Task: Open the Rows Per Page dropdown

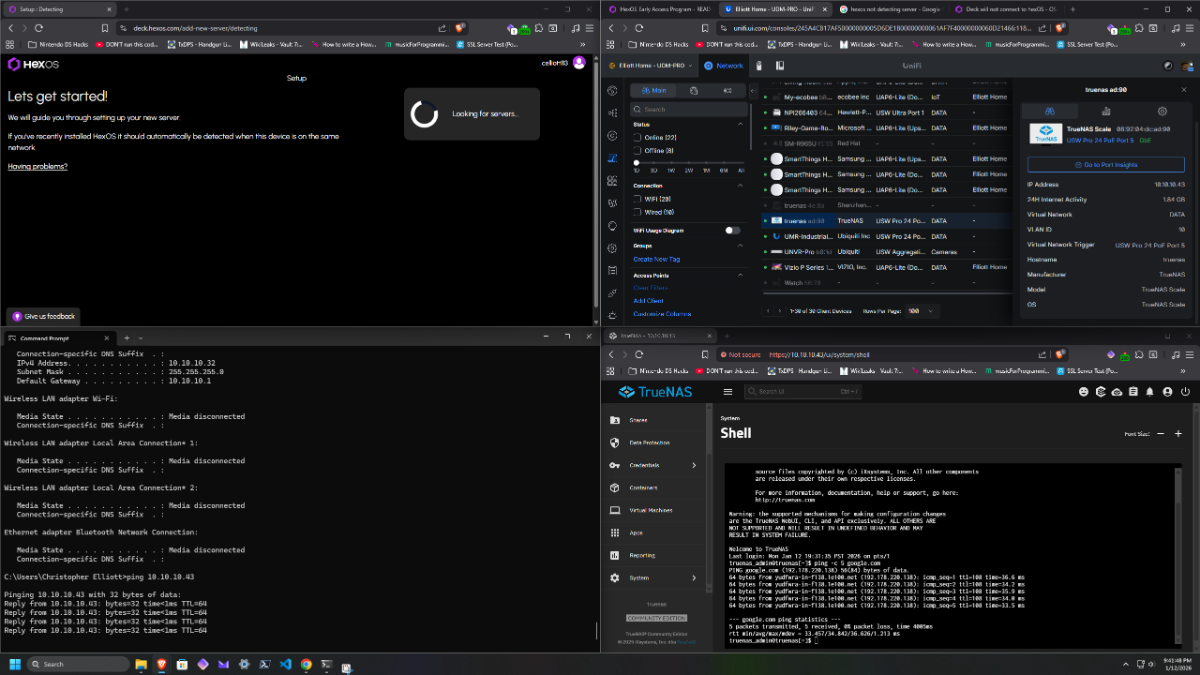Action: click(922, 311)
